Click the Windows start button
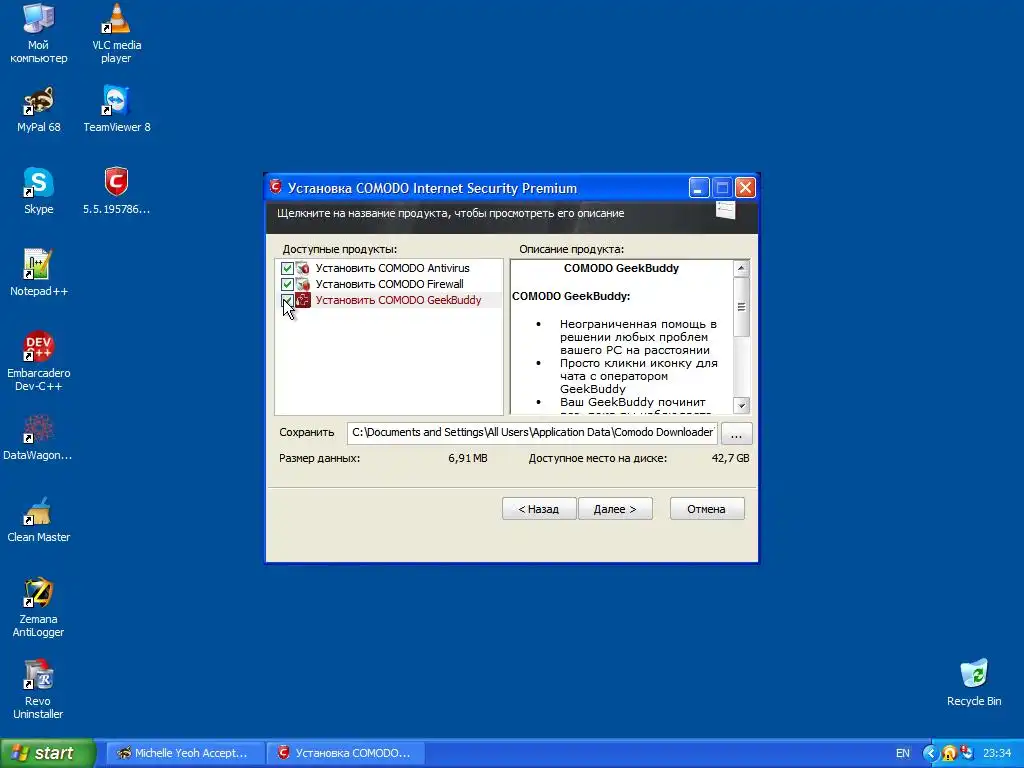Screen dimensions: 1024x768 [x=47, y=753]
